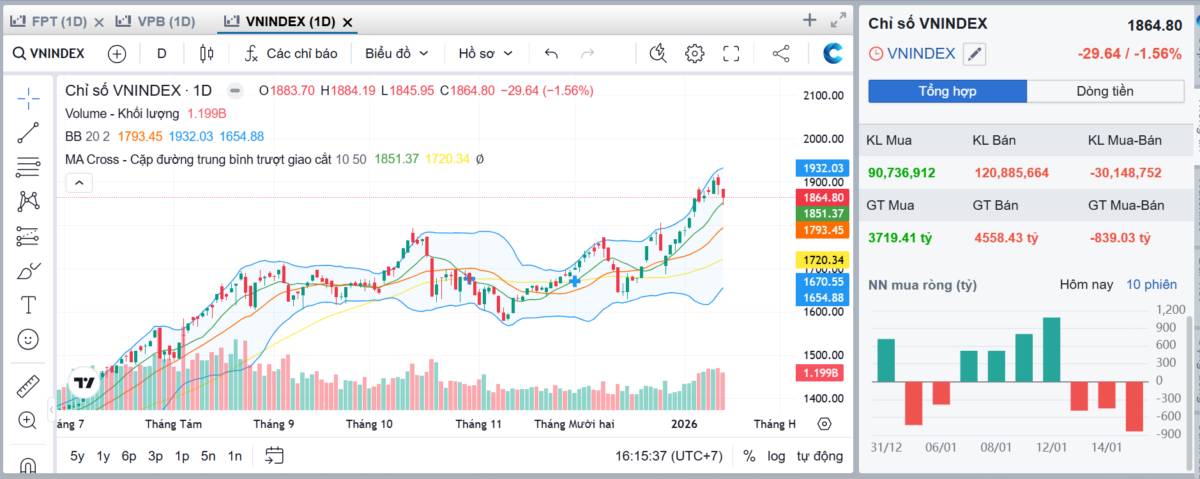Open chart settings gear
The height and width of the screenshot is (479, 1200).
(x=695, y=54)
